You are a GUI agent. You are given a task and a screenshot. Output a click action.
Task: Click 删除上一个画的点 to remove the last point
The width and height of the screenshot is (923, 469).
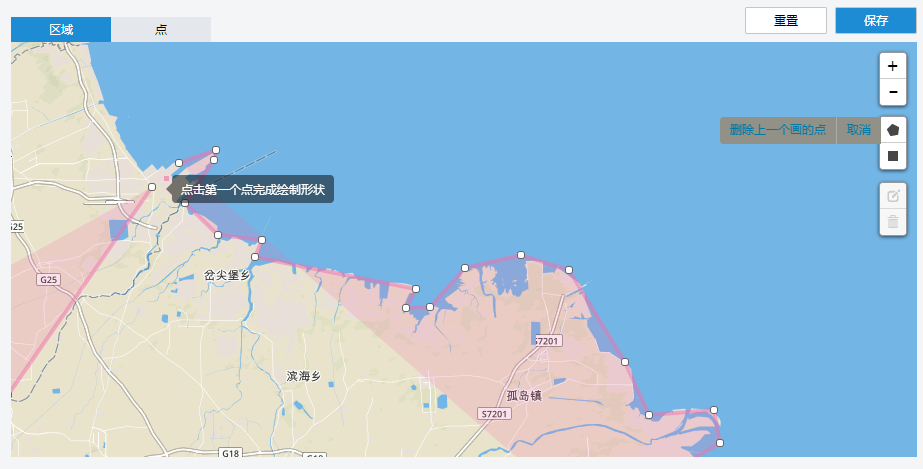(778, 130)
